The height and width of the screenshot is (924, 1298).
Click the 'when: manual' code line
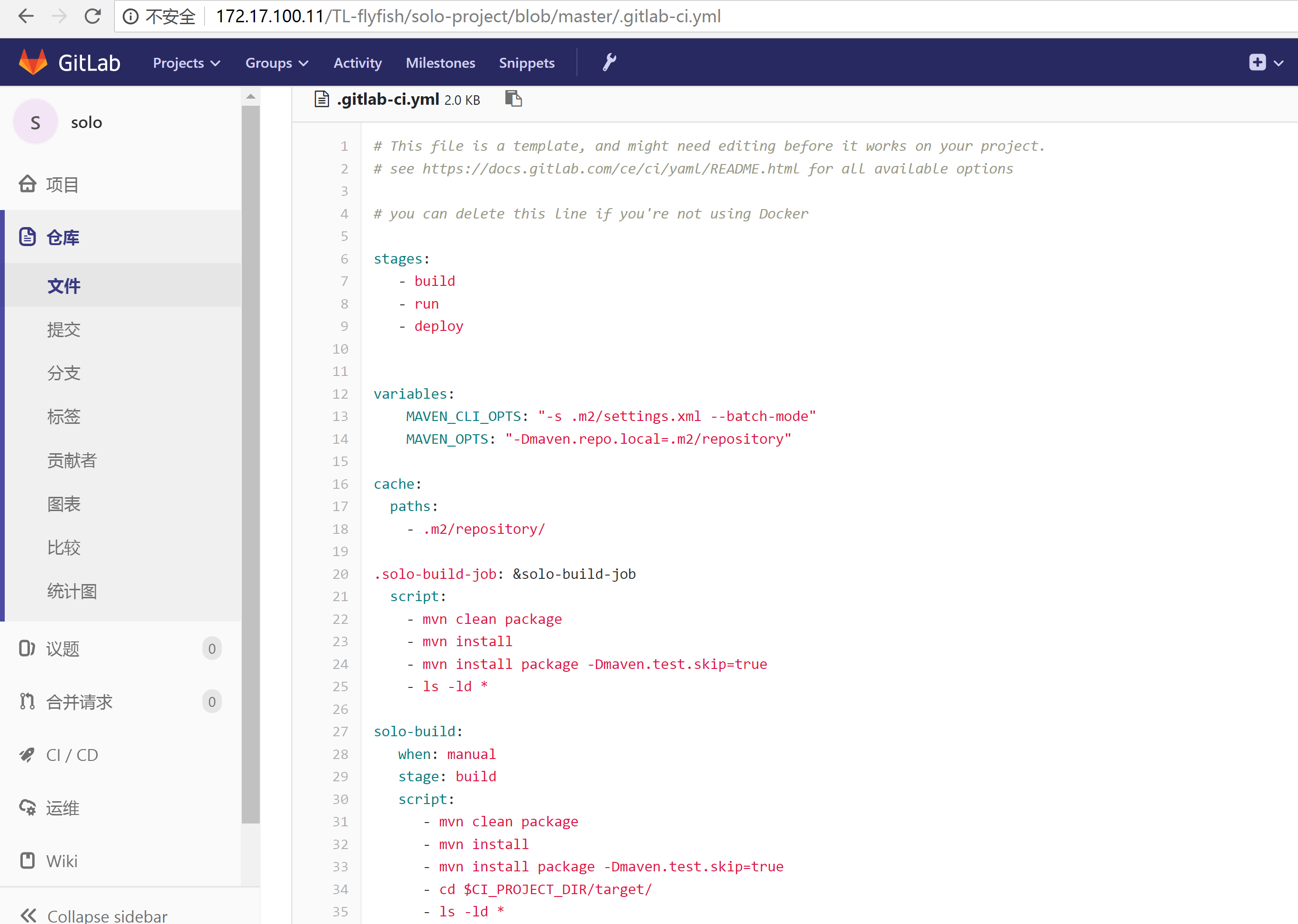pos(447,754)
